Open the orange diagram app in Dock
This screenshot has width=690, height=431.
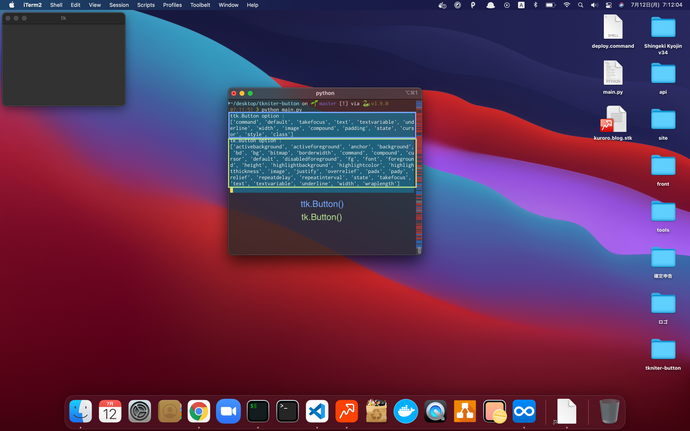tap(465, 411)
